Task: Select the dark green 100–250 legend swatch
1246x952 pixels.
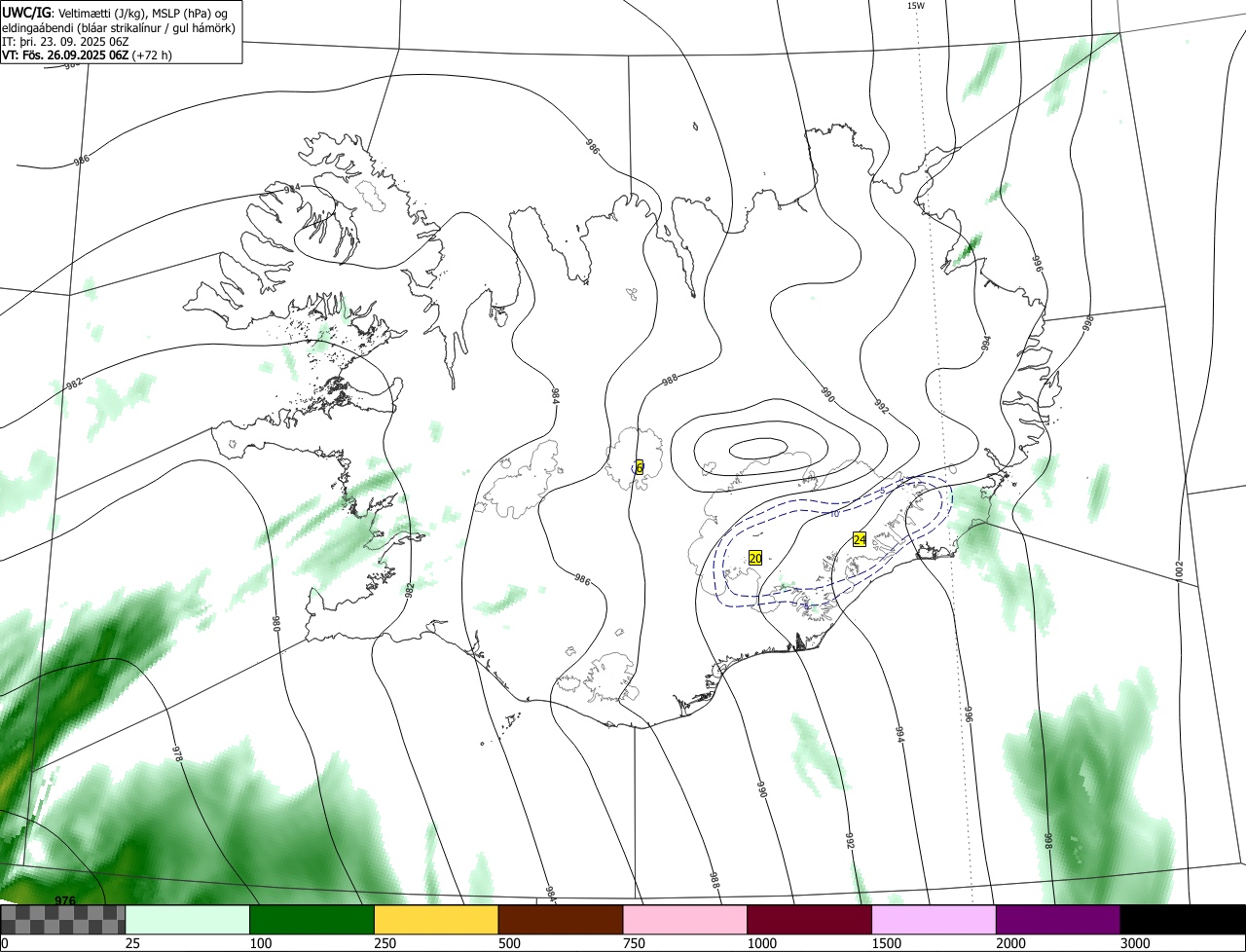Action: coord(311,919)
